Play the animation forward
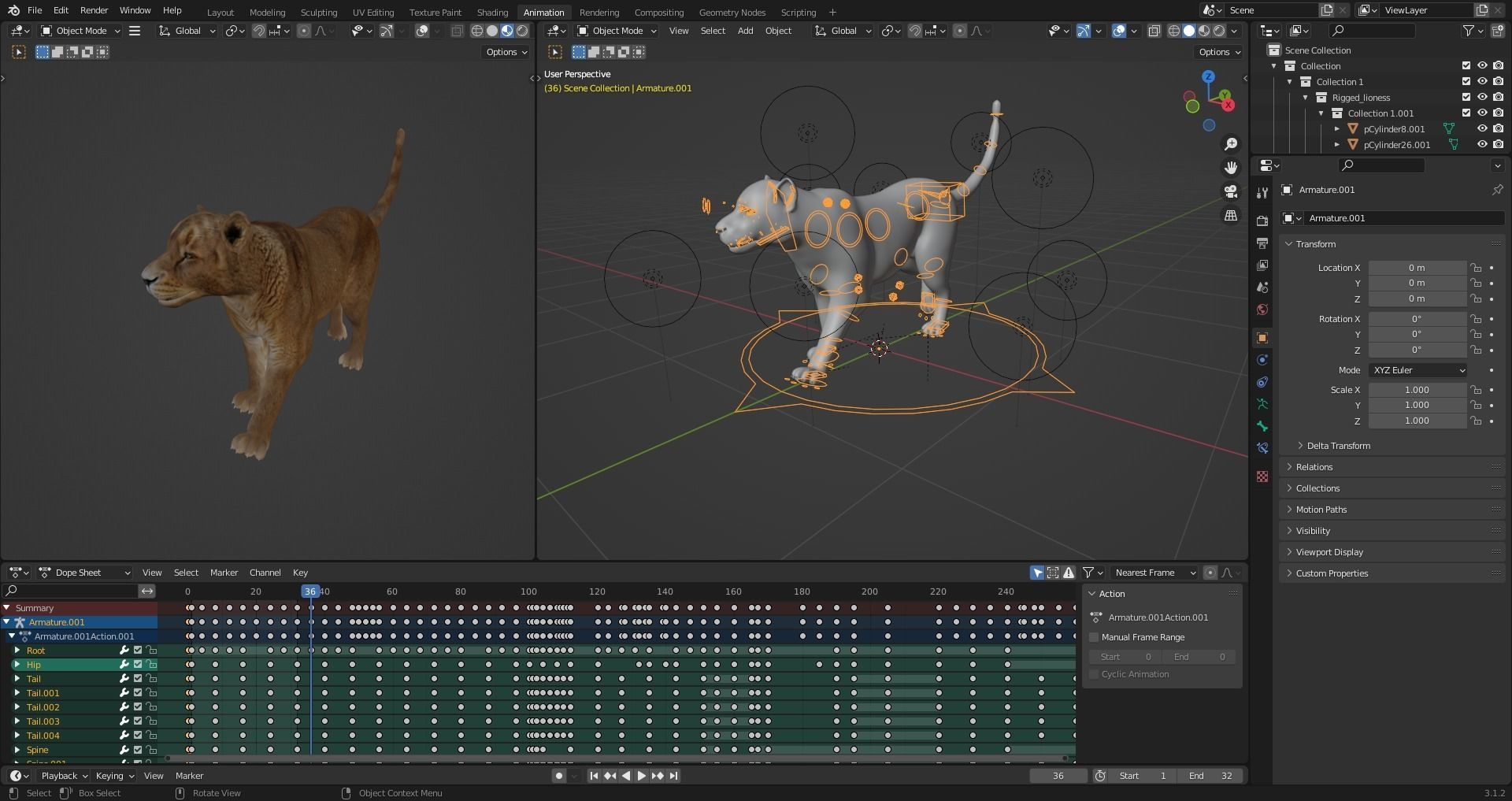This screenshot has height=801, width=1512. point(641,776)
